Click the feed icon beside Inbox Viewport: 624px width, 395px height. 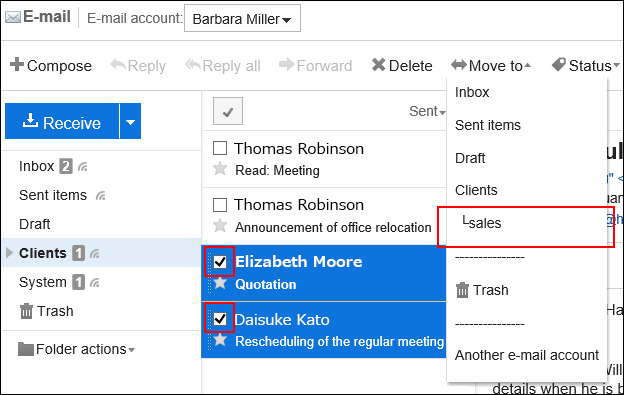pos(83,167)
